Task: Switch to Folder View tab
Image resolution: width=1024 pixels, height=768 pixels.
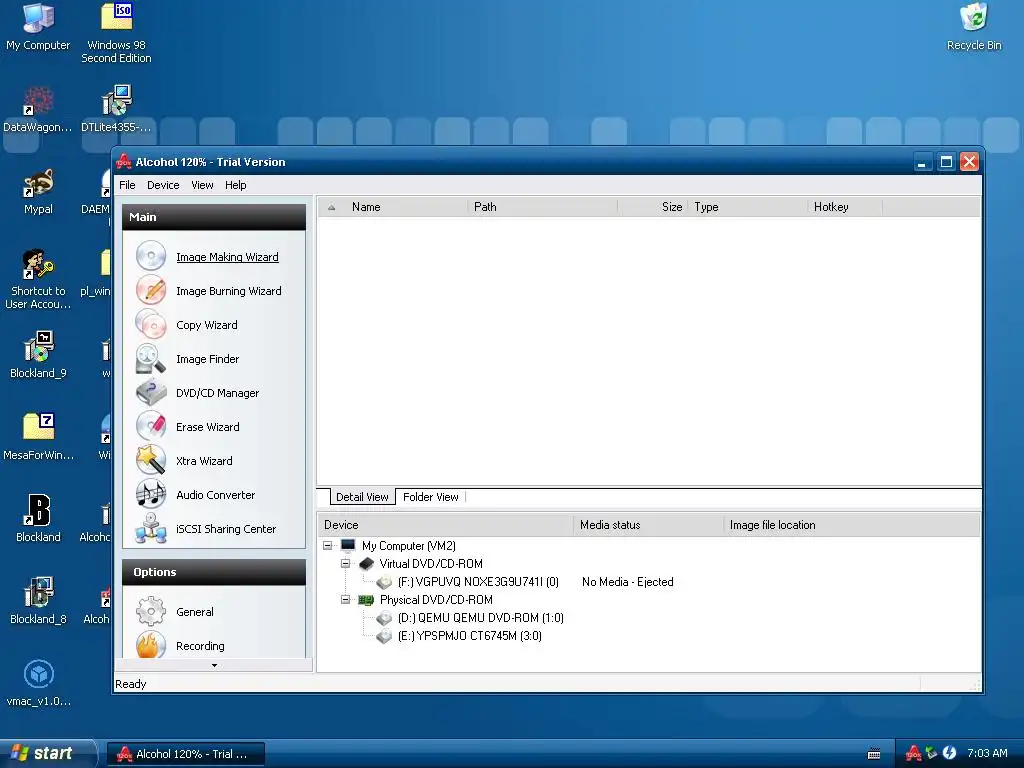Action: [x=431, y=497]
